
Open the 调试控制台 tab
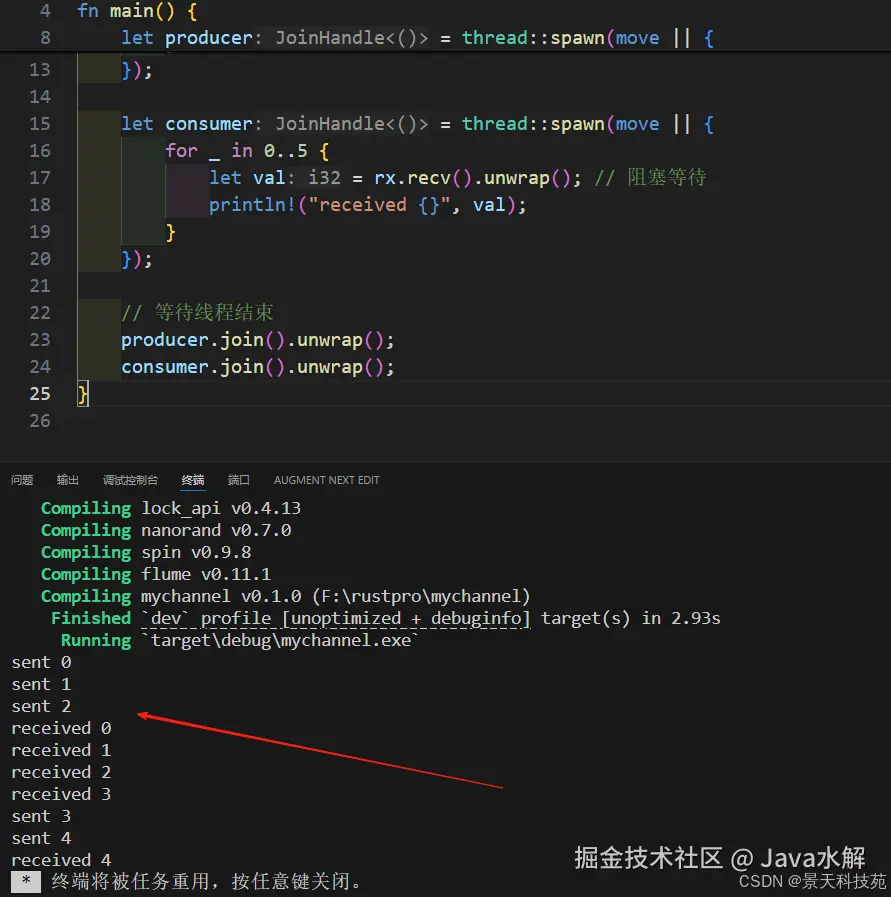click(130, 480)
